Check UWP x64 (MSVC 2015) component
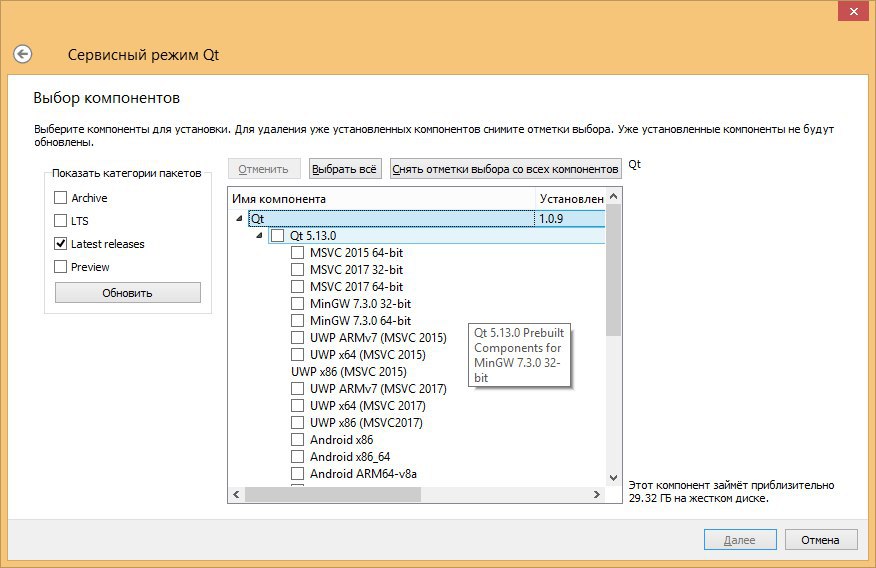 [297, 355]
